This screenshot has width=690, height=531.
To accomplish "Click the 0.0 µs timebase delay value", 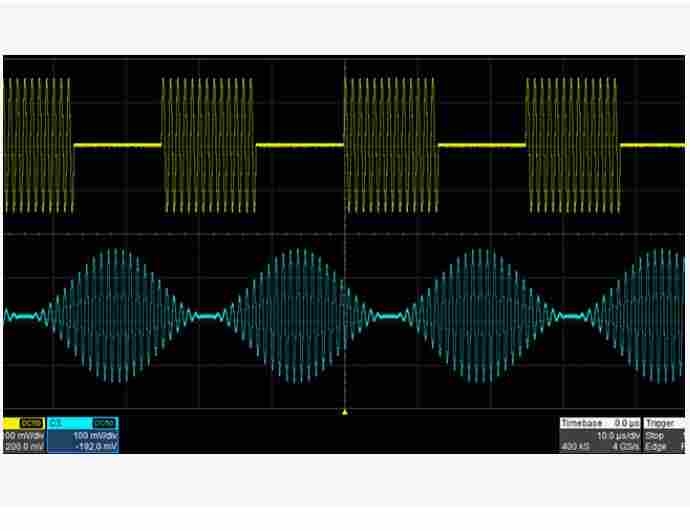I will coord(627,424).
